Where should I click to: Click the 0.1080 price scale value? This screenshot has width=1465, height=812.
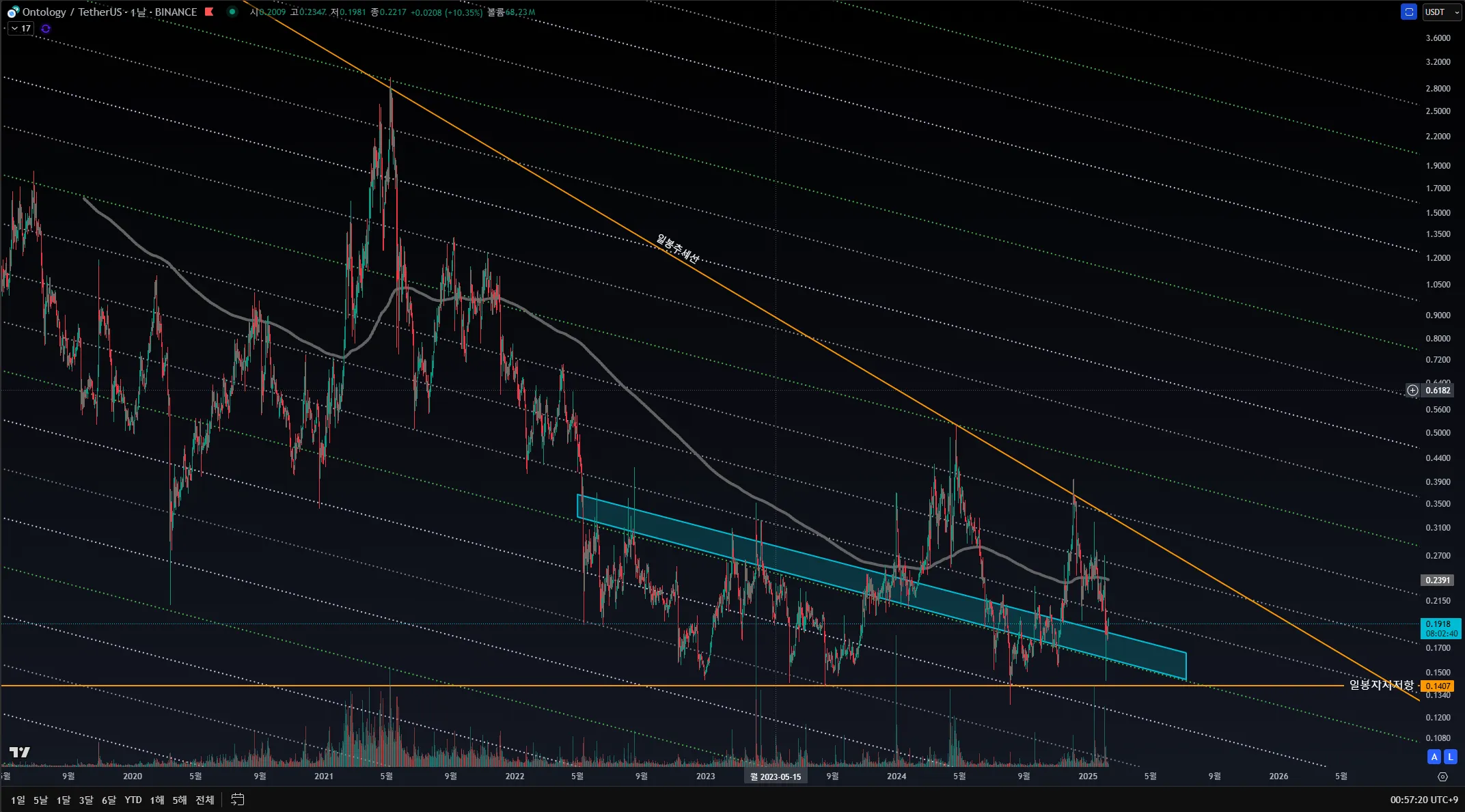pos(1438,738)
